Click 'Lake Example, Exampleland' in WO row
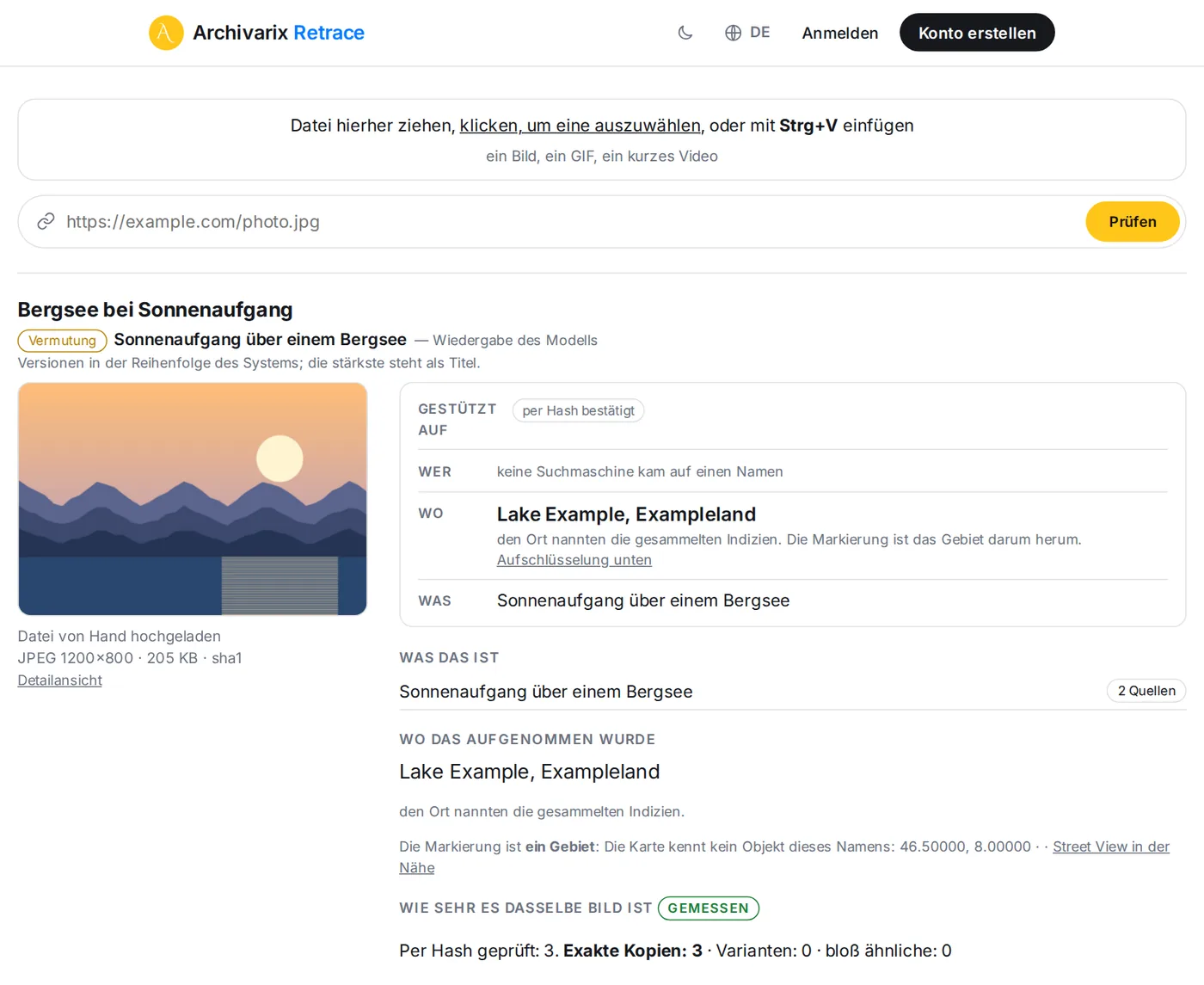The image size is (1204, 985). (x=626, y=514)
